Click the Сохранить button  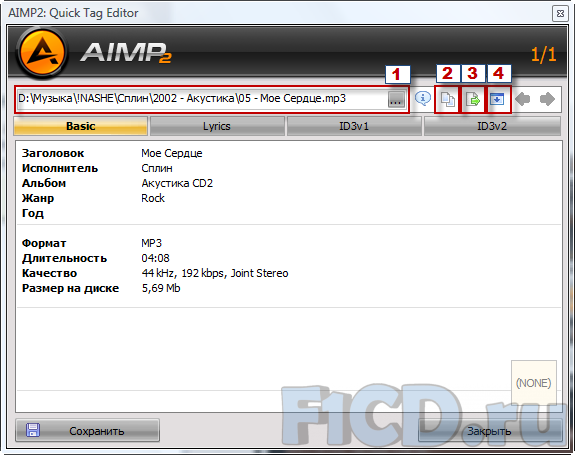87,430
